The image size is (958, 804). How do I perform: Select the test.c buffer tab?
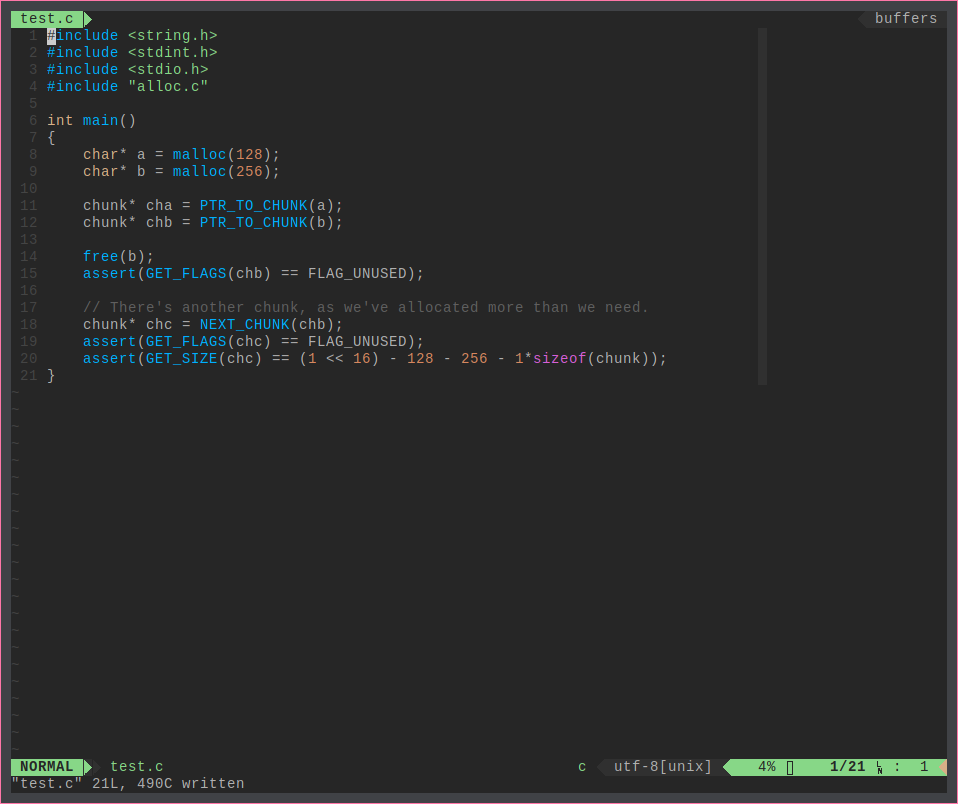click(x=46, y=19)
